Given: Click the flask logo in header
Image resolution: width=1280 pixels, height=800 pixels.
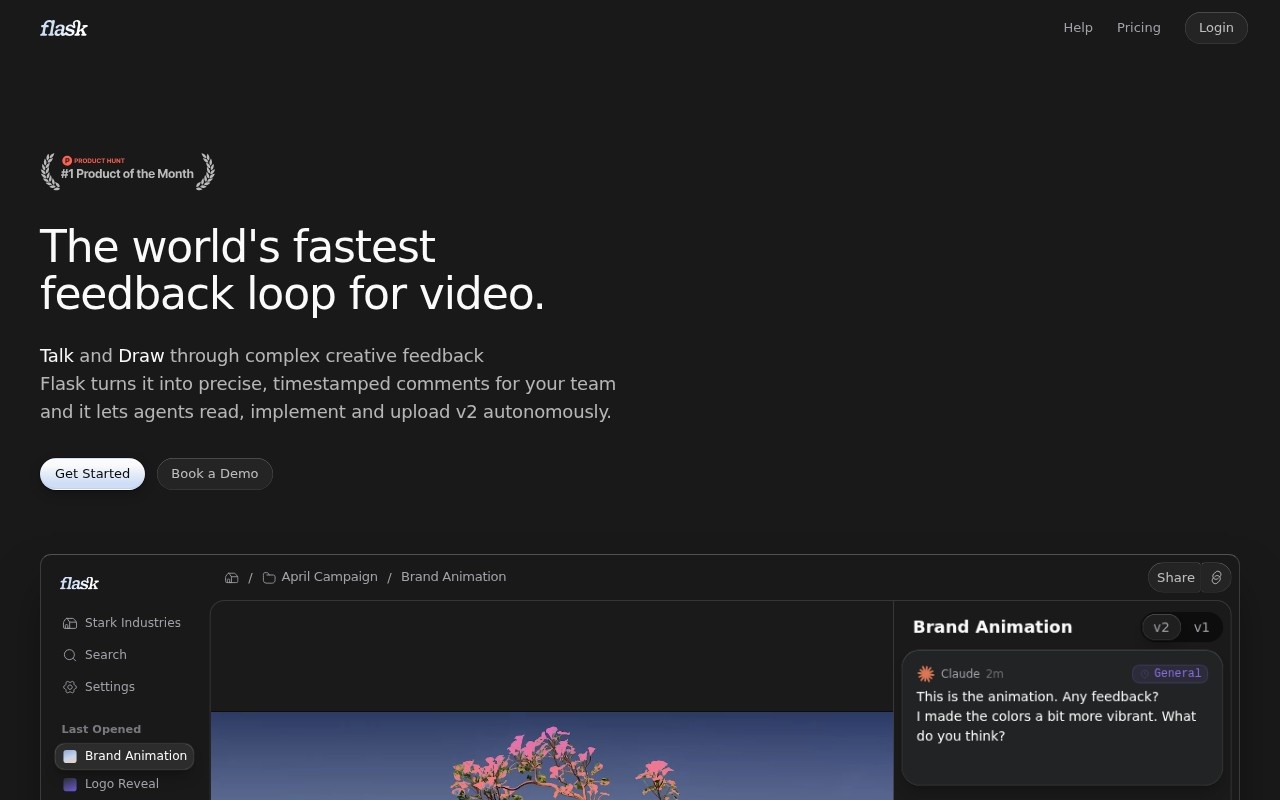Looking at the screenshot, I should click(x=64, y=28).
